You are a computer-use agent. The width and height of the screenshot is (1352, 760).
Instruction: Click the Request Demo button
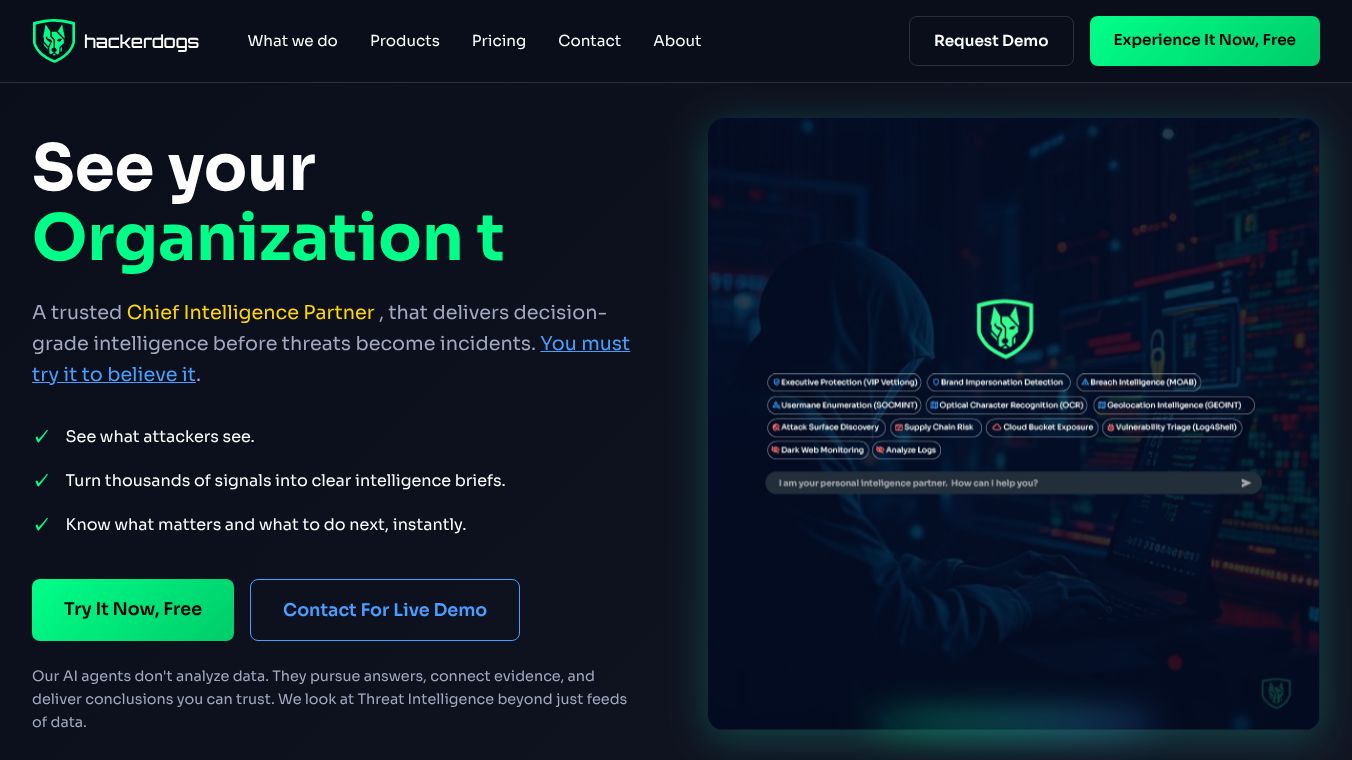991,41
